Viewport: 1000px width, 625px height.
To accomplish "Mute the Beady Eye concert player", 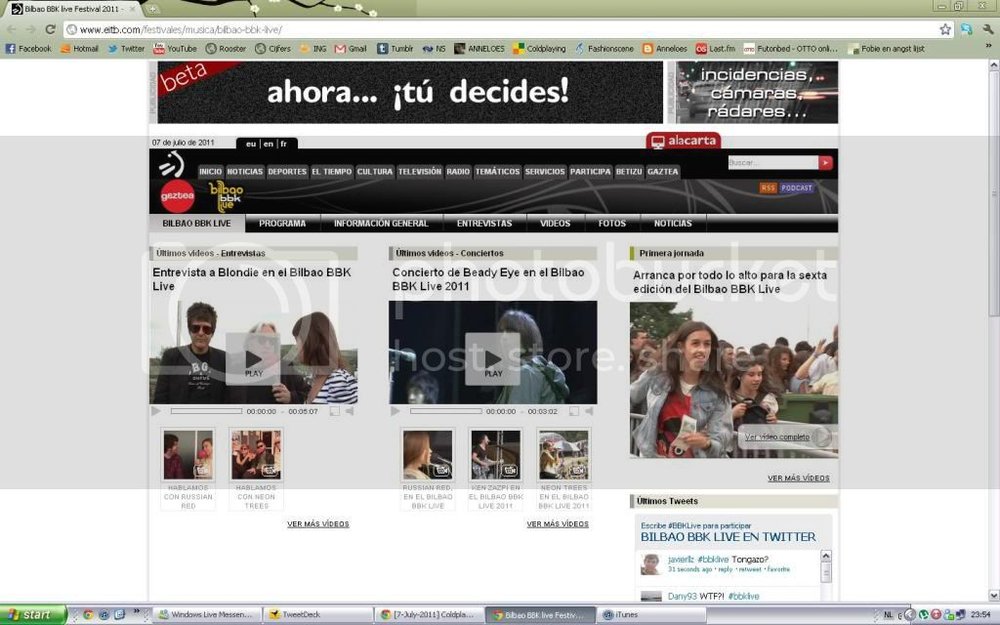I will point(589,411).
